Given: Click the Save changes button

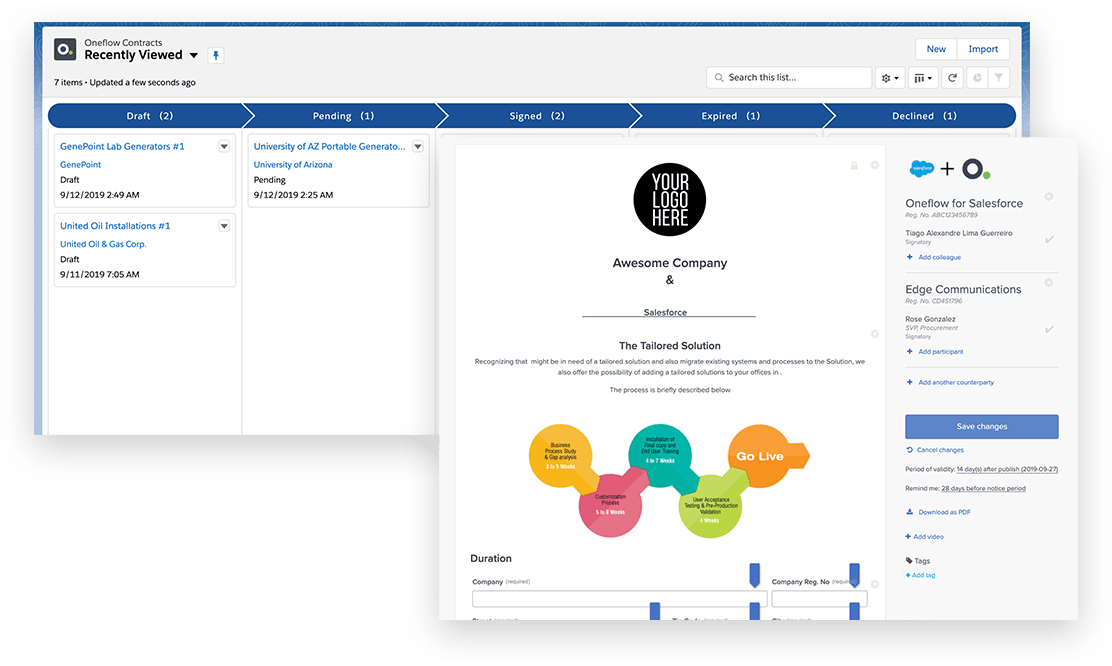Looking at the screenshot, I should click(982, 426).
